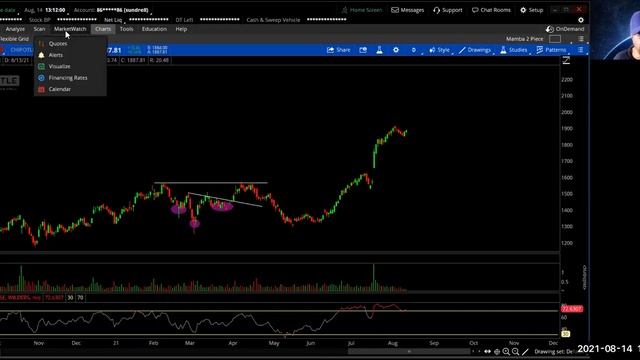Open the Help tab

(181, 29)
